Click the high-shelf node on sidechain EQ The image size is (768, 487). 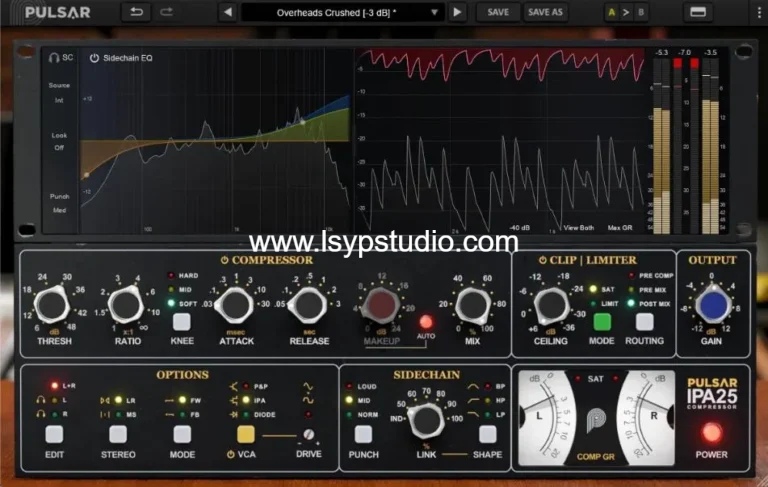pyautogui.click(x=303, y=122)
